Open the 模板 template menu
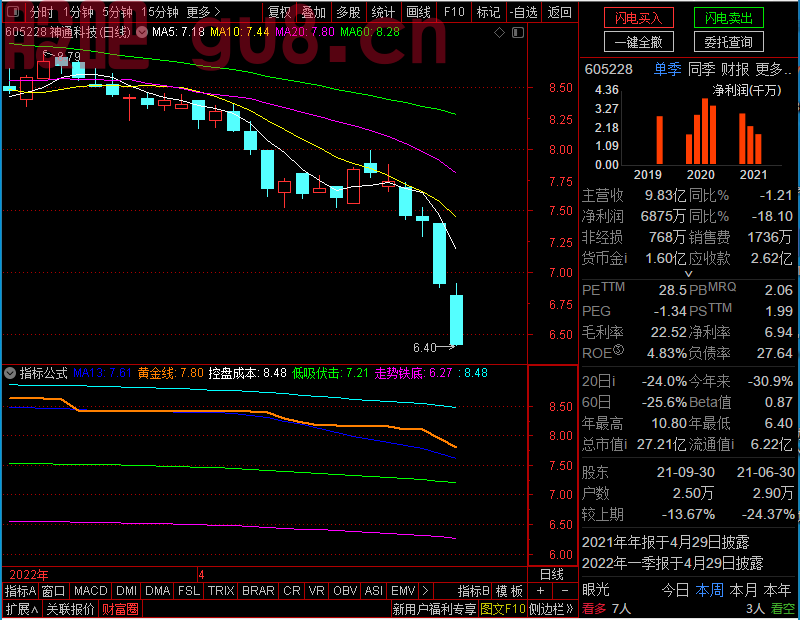800x620 pixels. [509, 591]
